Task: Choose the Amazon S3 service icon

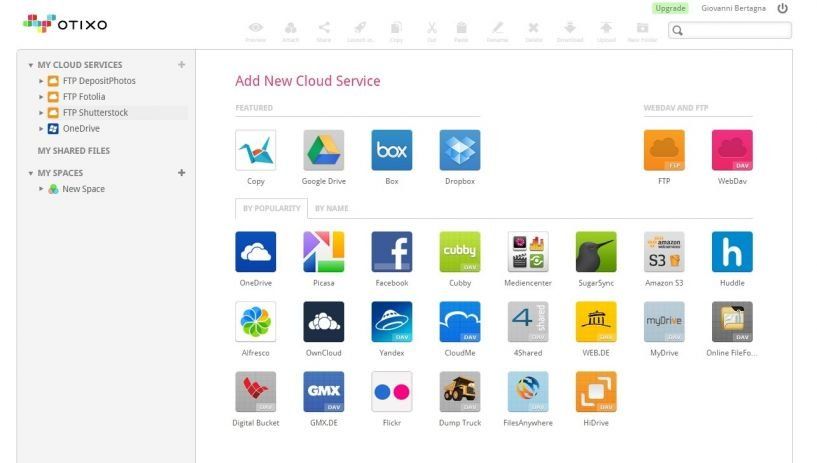Action: tap(664, 252)
